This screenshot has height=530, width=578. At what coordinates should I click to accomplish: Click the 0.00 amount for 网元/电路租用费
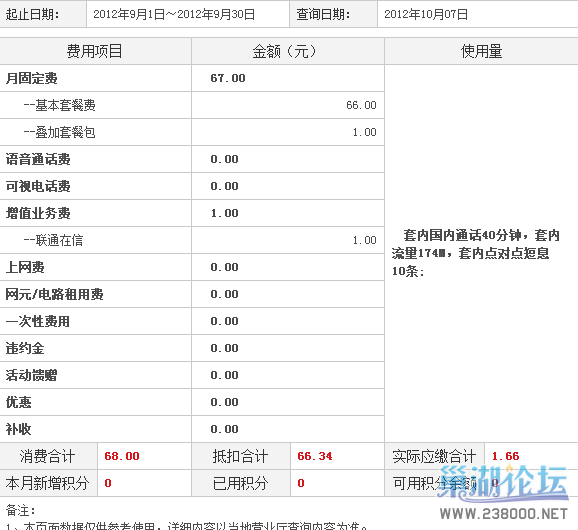coord(224,294)
